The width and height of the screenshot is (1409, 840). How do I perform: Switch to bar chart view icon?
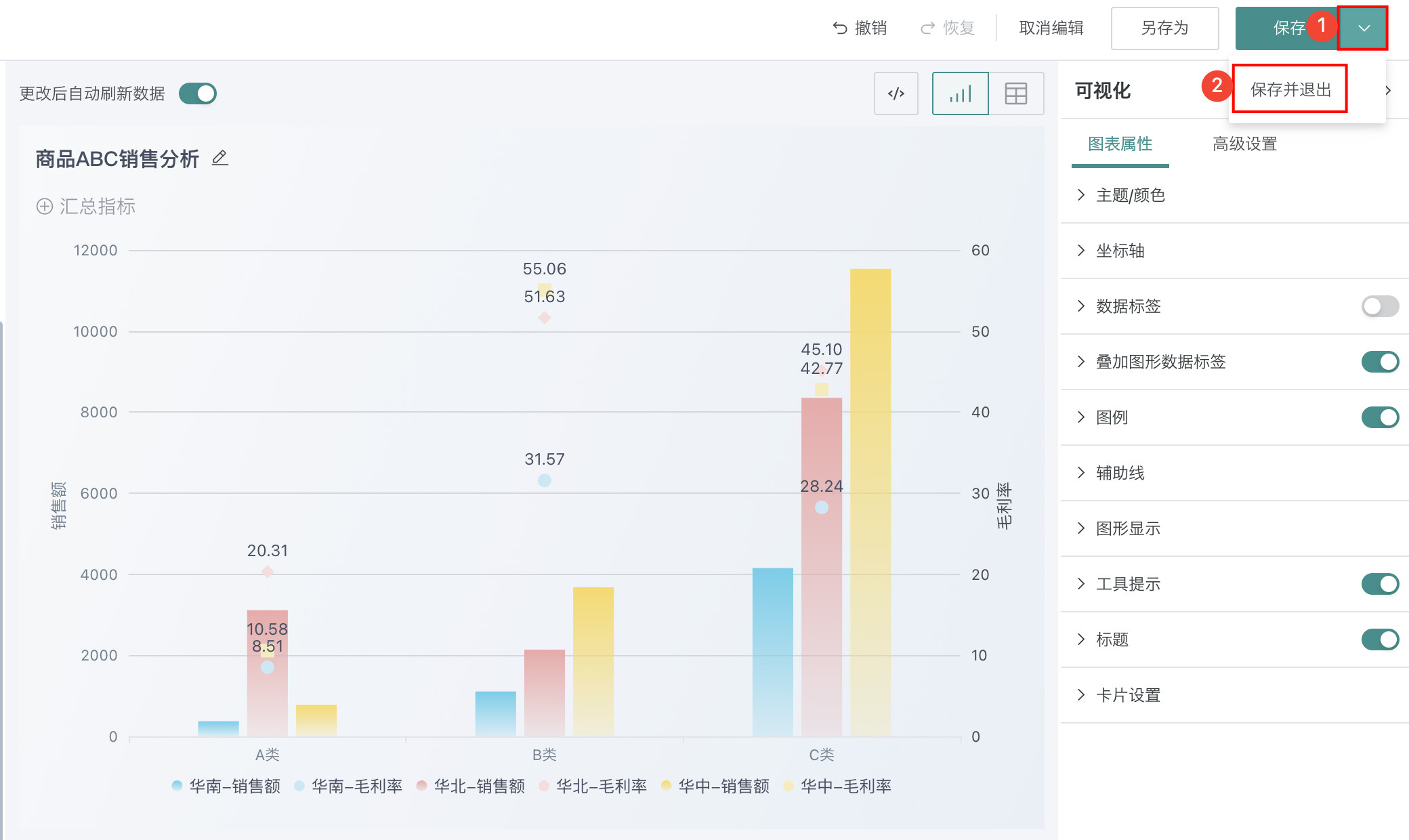[x=960, y=93]
